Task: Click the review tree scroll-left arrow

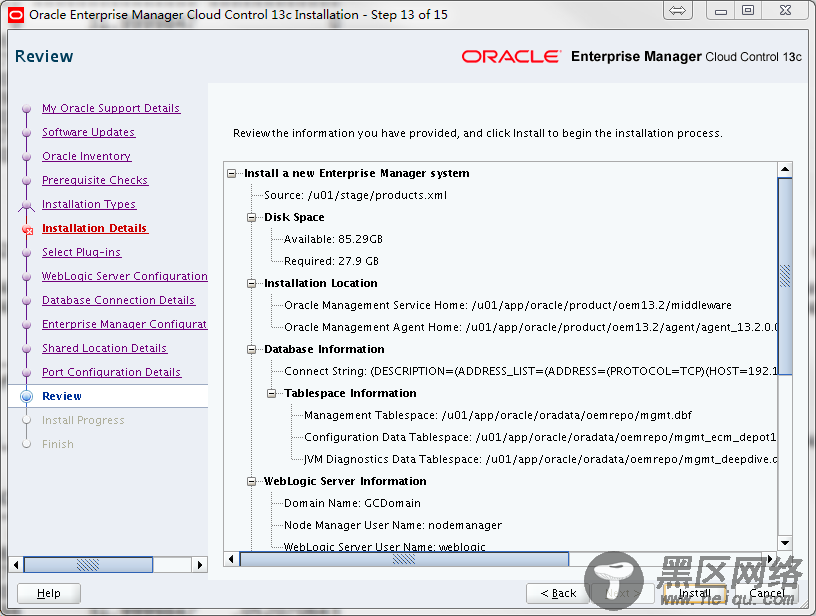Action: click(x=232, y=559)
